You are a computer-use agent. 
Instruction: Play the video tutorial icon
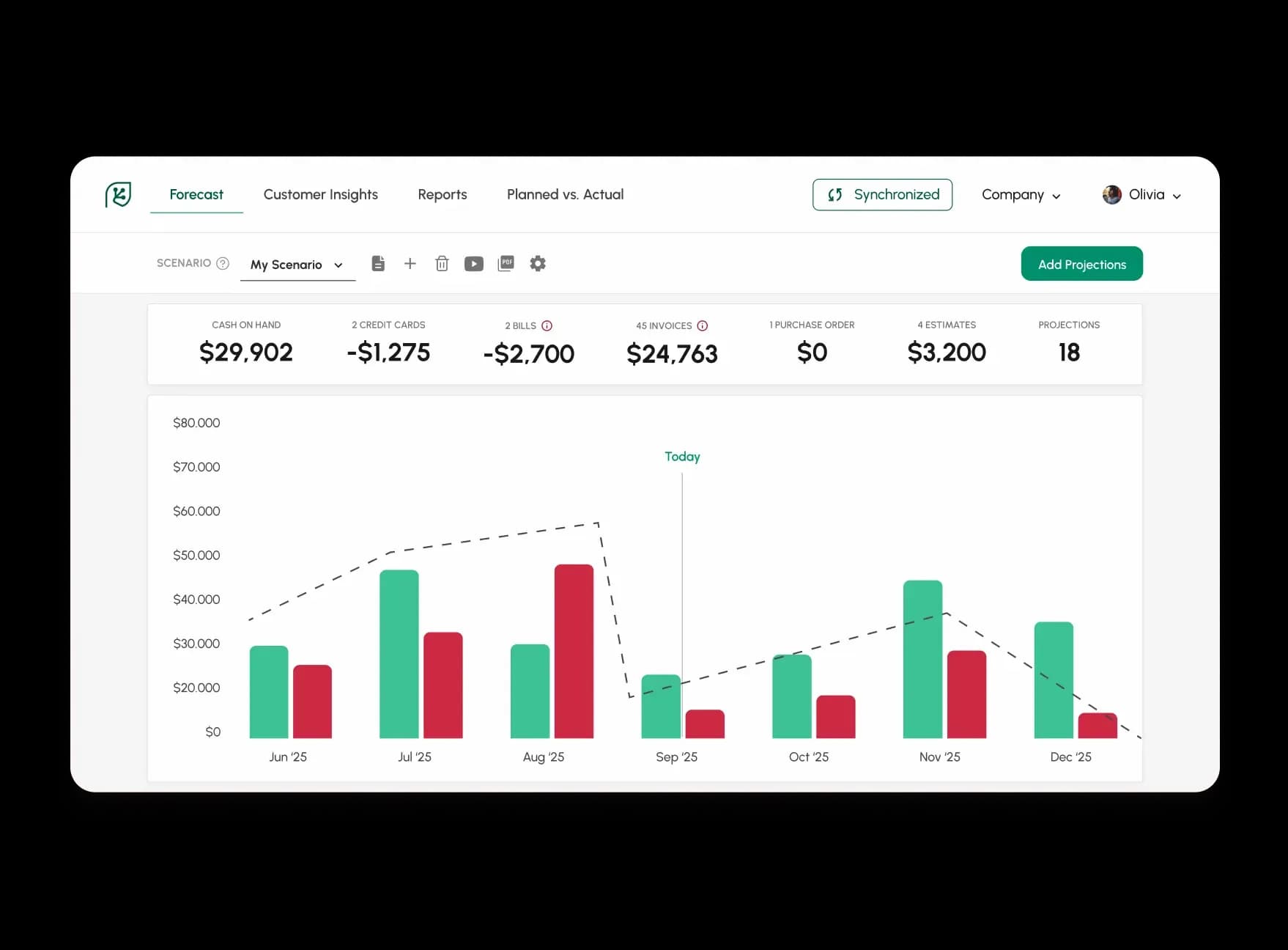tap(474, 264)
